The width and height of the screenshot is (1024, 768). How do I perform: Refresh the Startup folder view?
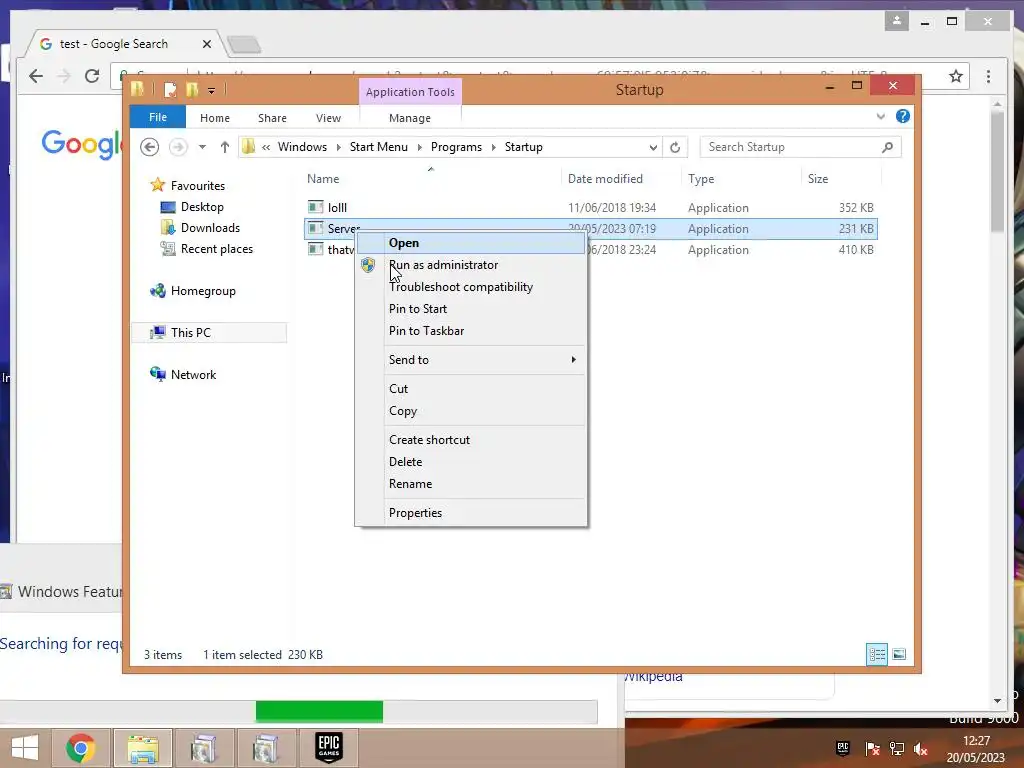[675, 148]
